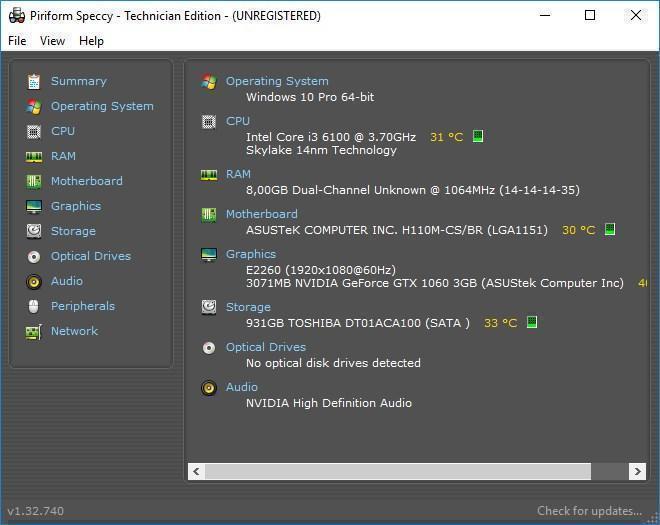Open Peripherals section in sidebar

(x=83, y=306)
